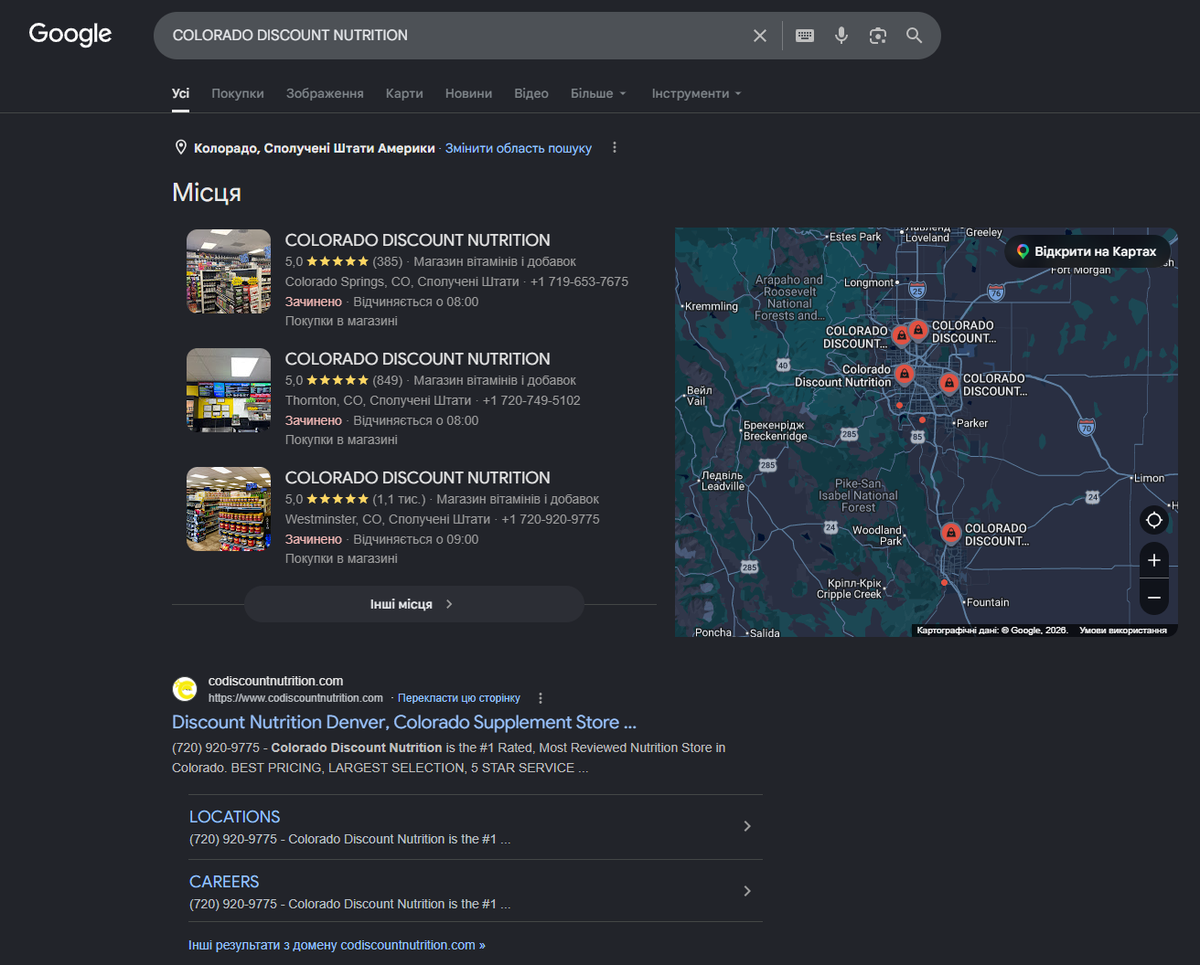Click Інші місця button
Image resolution: width=1200 pixels, height=965 pixels.
point(413,604)
